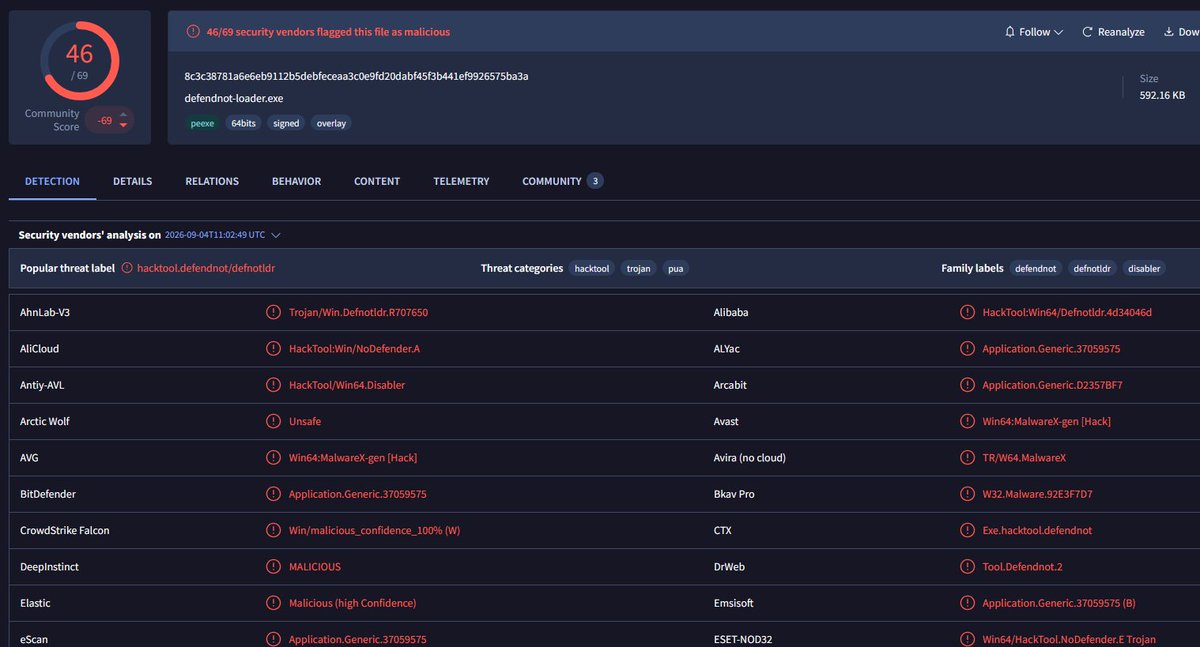Go to the Behavior tab
Viewport: 1200px width, 647px height.
pos(297,181)
